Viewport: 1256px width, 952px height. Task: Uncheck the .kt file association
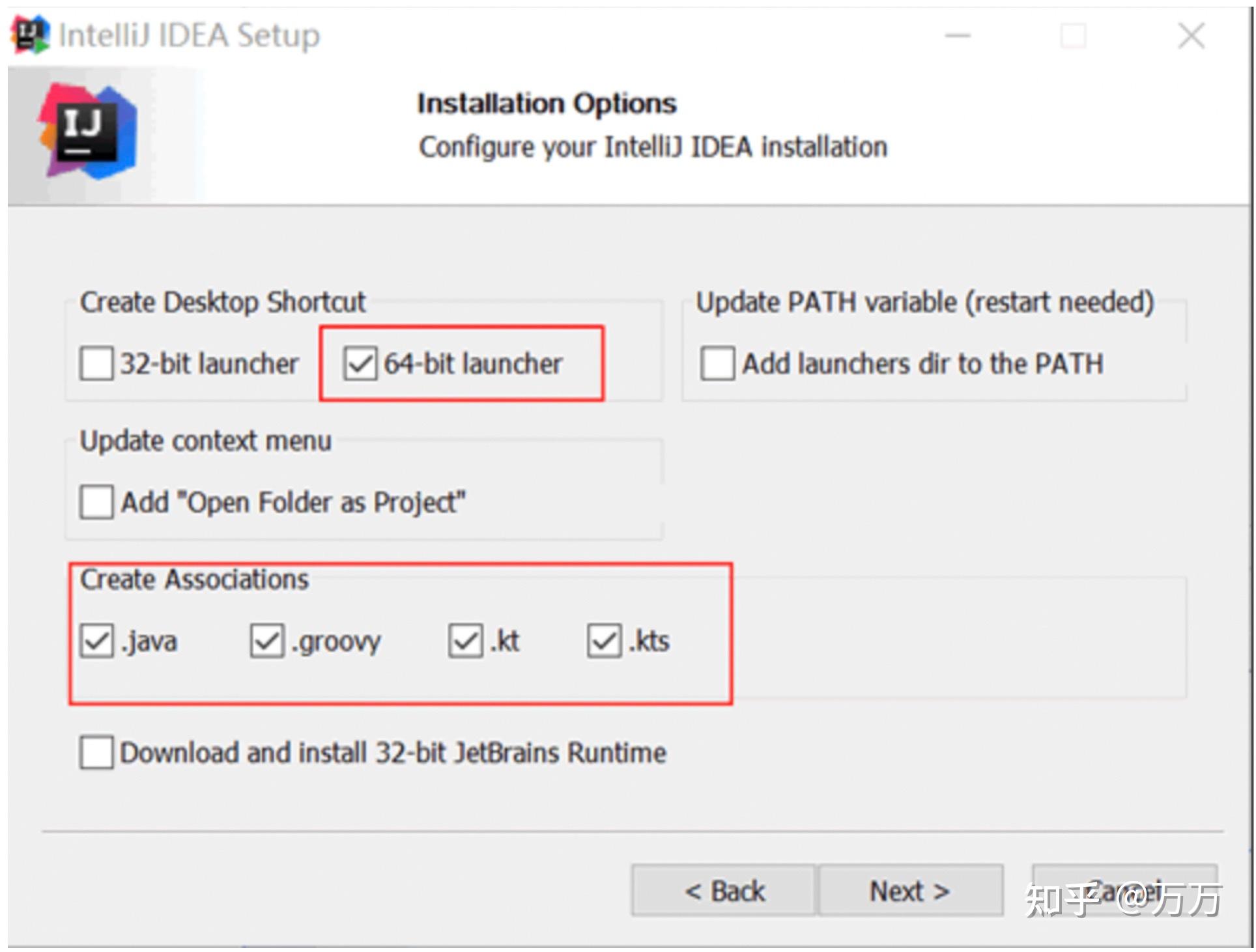tap(465, 641)
